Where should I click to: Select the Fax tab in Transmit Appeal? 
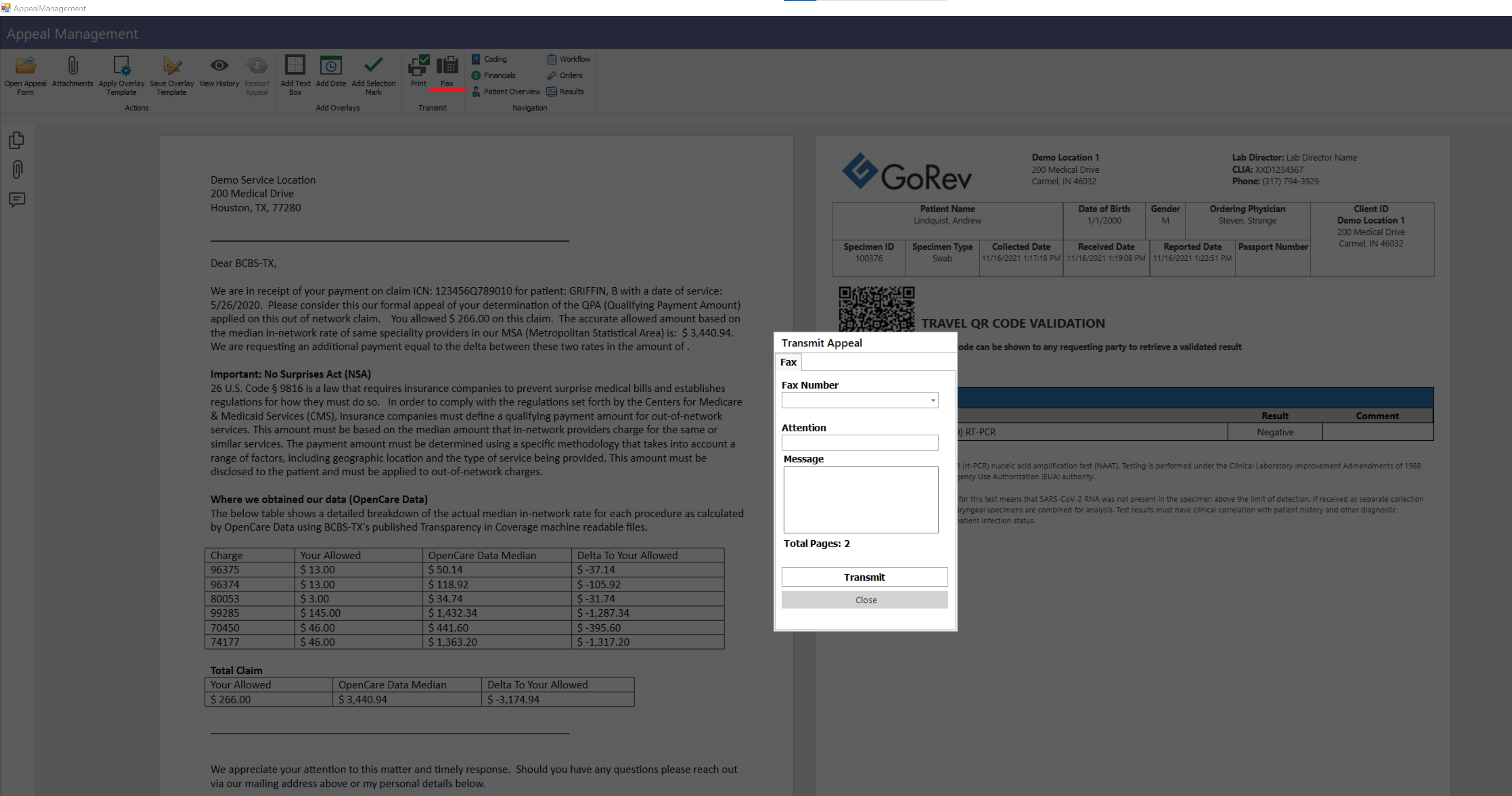[x=788, y=362]
